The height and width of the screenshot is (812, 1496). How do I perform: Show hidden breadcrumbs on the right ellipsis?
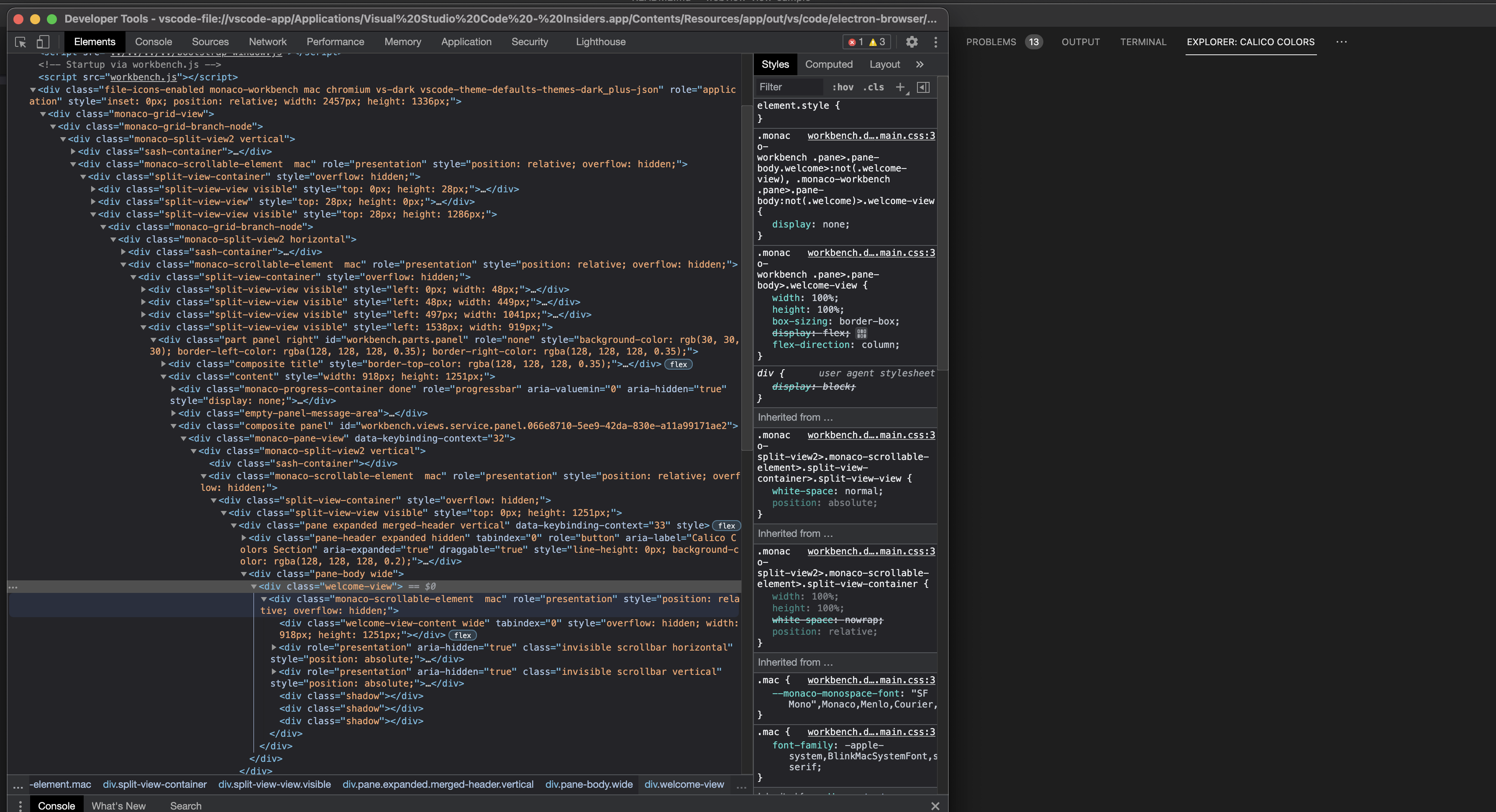pos(741,786)
